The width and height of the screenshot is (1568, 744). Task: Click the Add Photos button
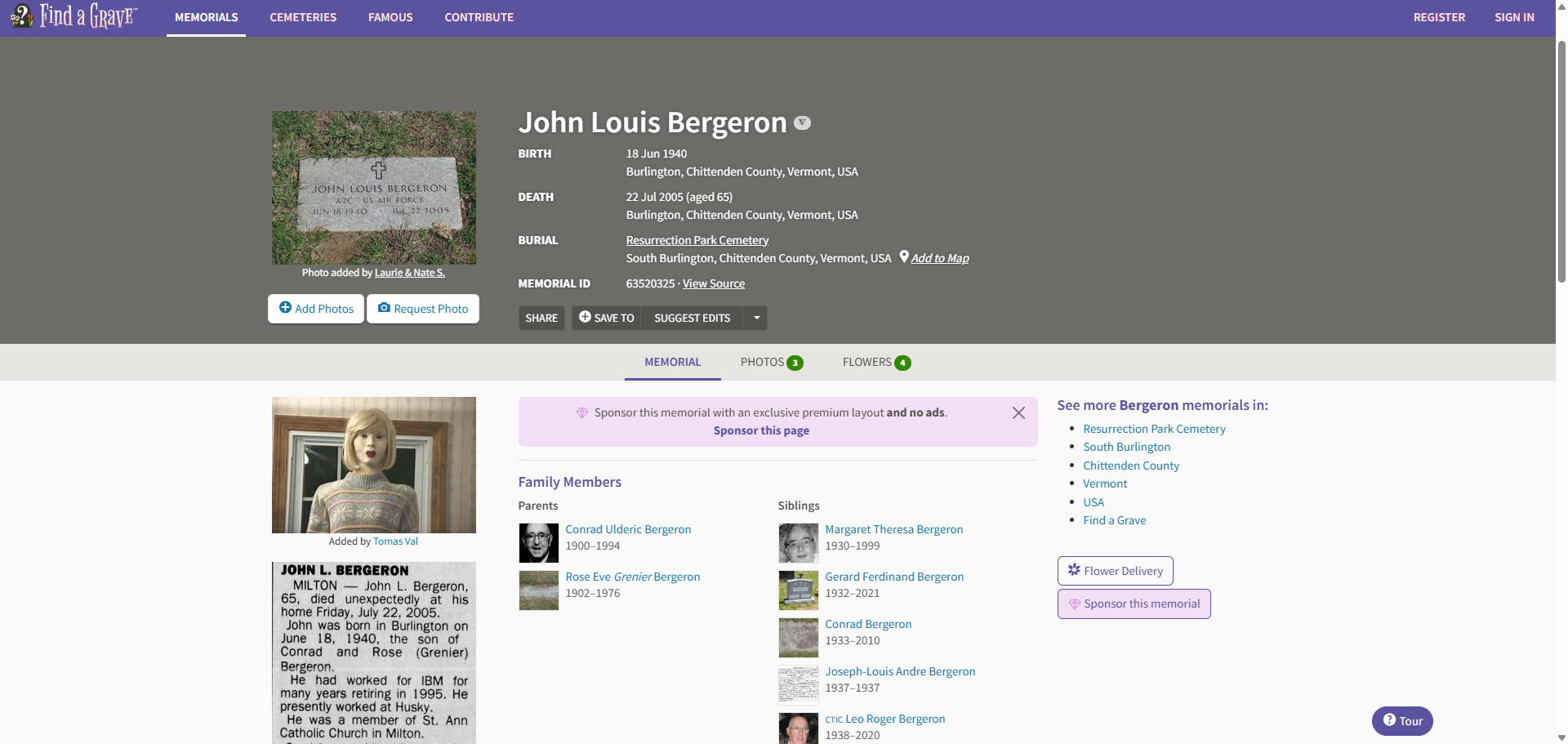(316, 309)
